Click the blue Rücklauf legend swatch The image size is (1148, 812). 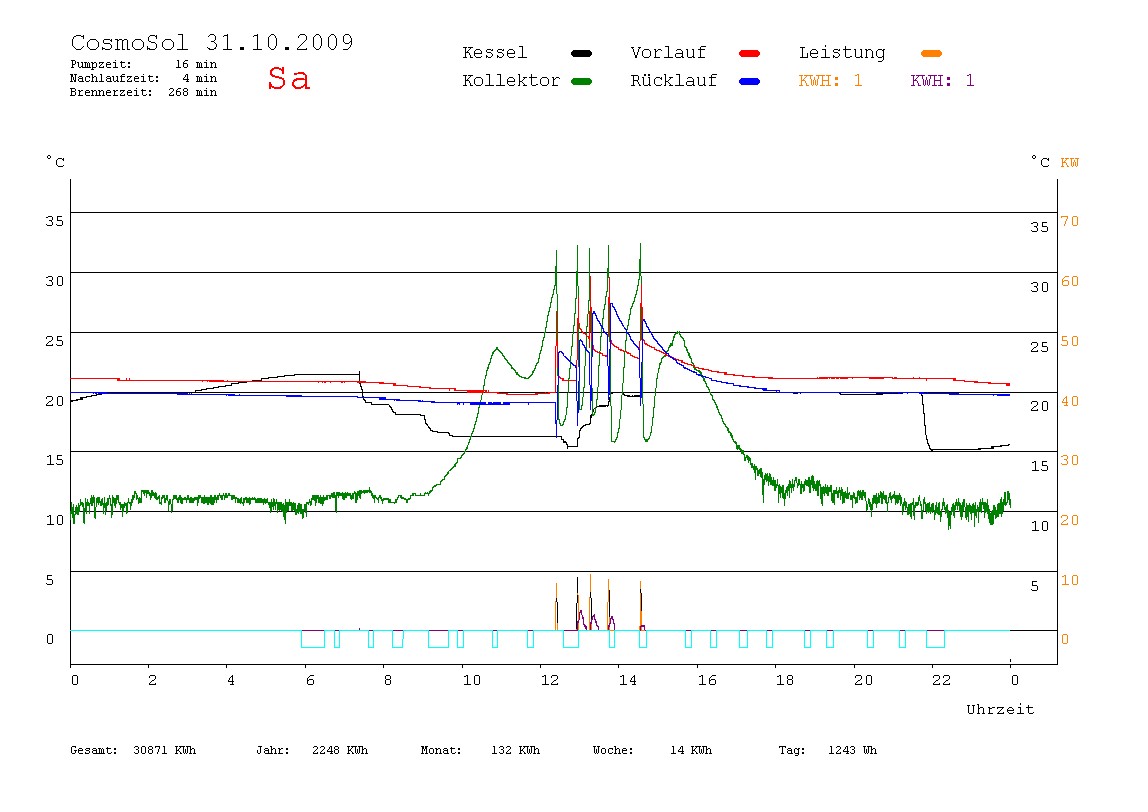pos(750,81)
